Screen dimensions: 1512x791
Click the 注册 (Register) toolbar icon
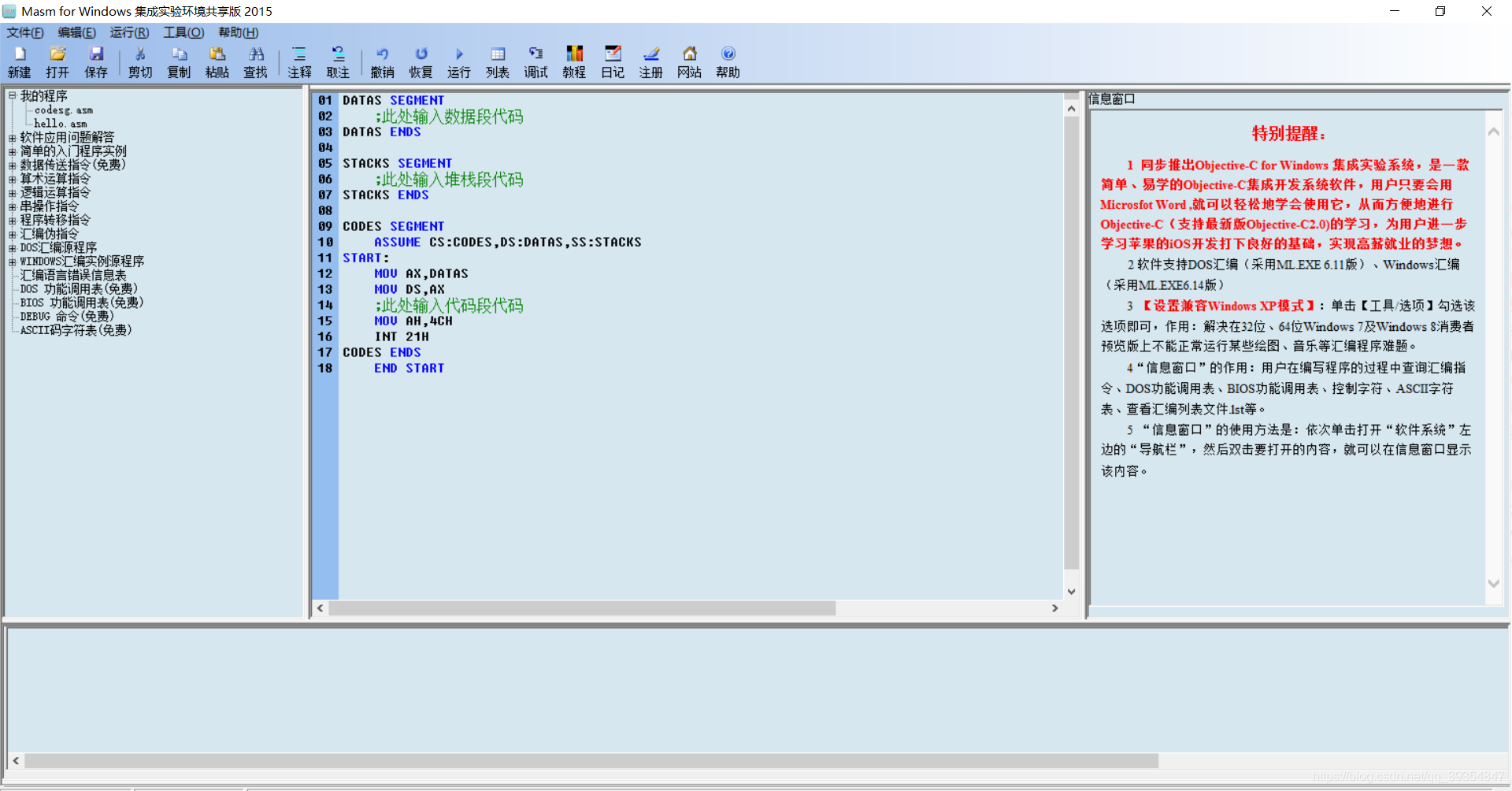pyautogui.click(x=651, y=61)
